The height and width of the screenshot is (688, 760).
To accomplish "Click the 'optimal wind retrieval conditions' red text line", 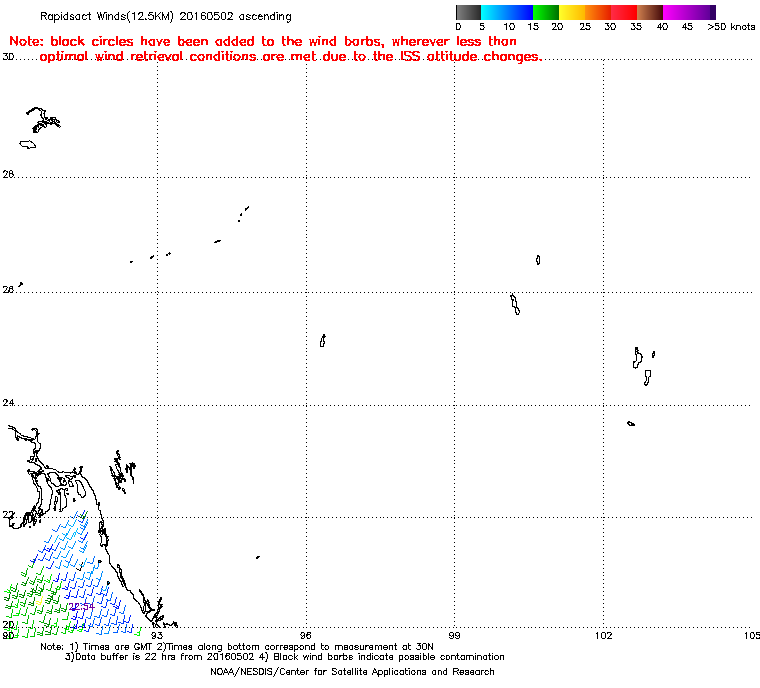I will pos(291,57).
